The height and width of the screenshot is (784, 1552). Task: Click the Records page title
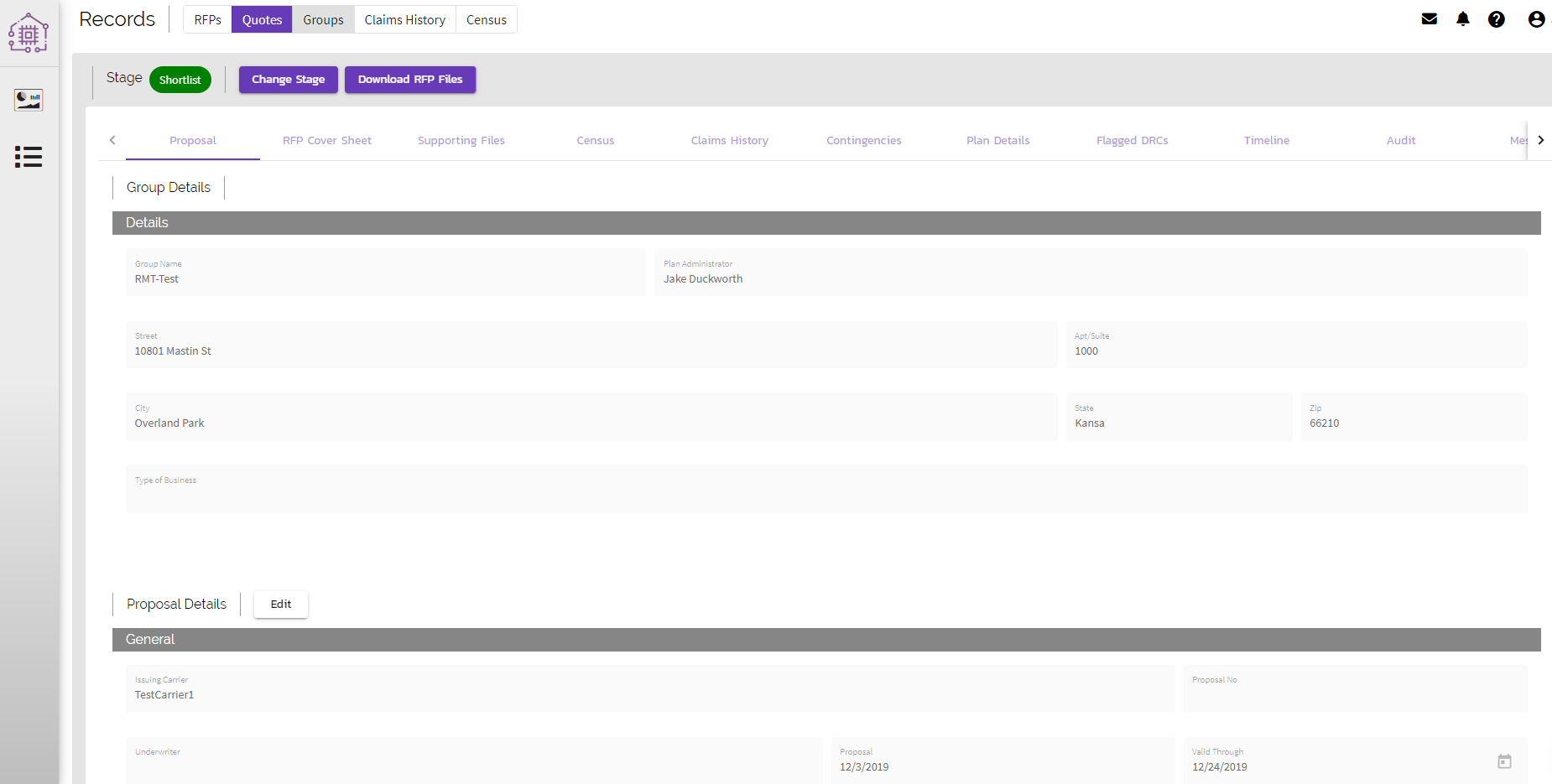pos(117,19)
